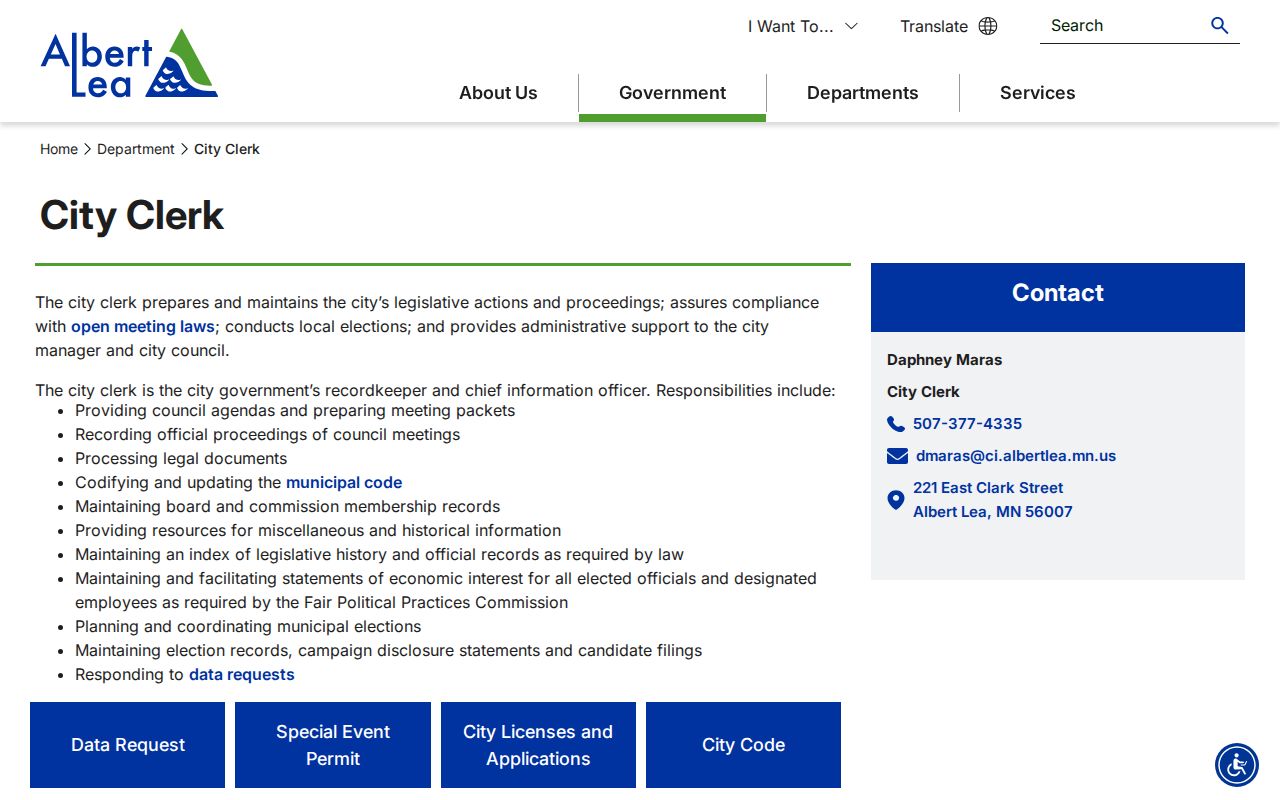Click the Special Event Permit button
Viewport: 1280px width, 800px height.
click(x=333, y=745)
